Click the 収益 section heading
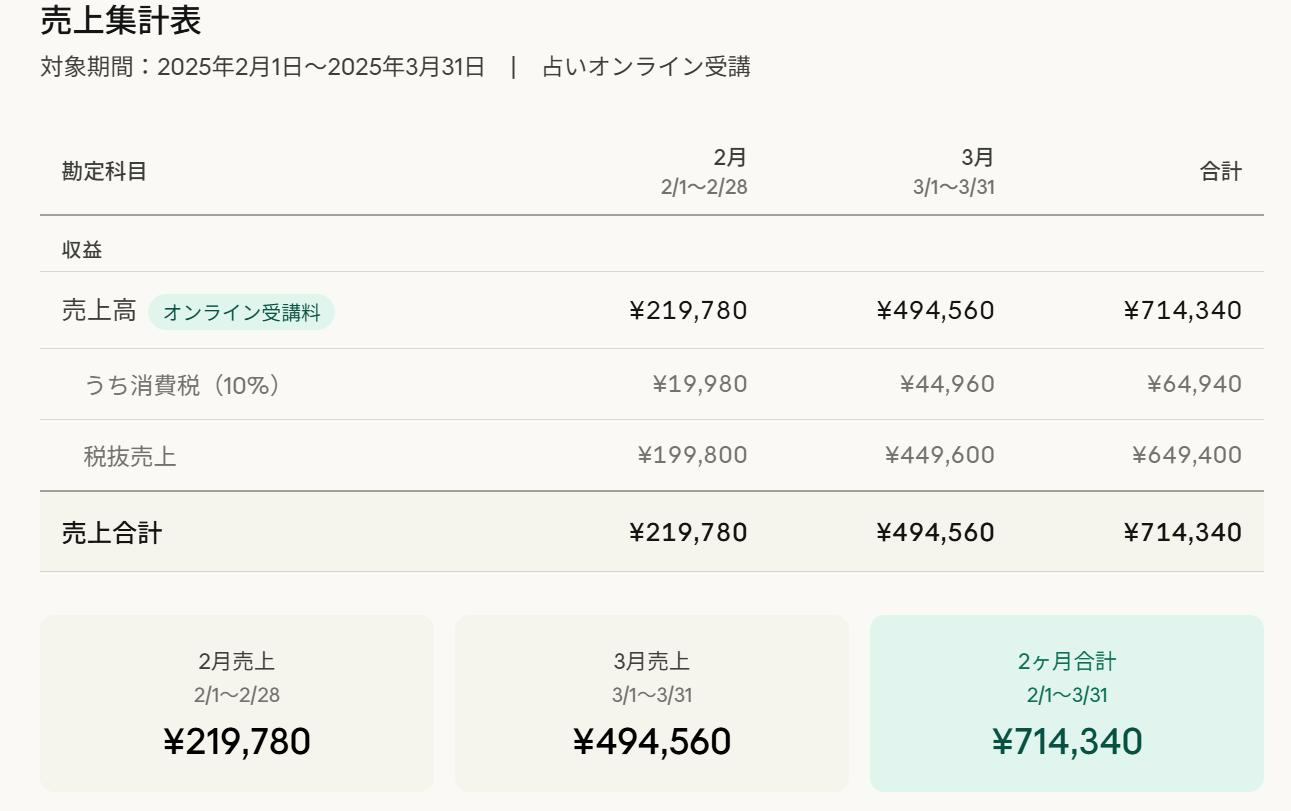 [x=82, y=251]
